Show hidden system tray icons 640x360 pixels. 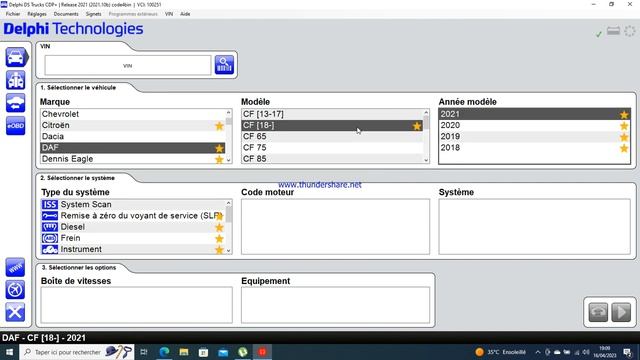[x=538, y=352]
